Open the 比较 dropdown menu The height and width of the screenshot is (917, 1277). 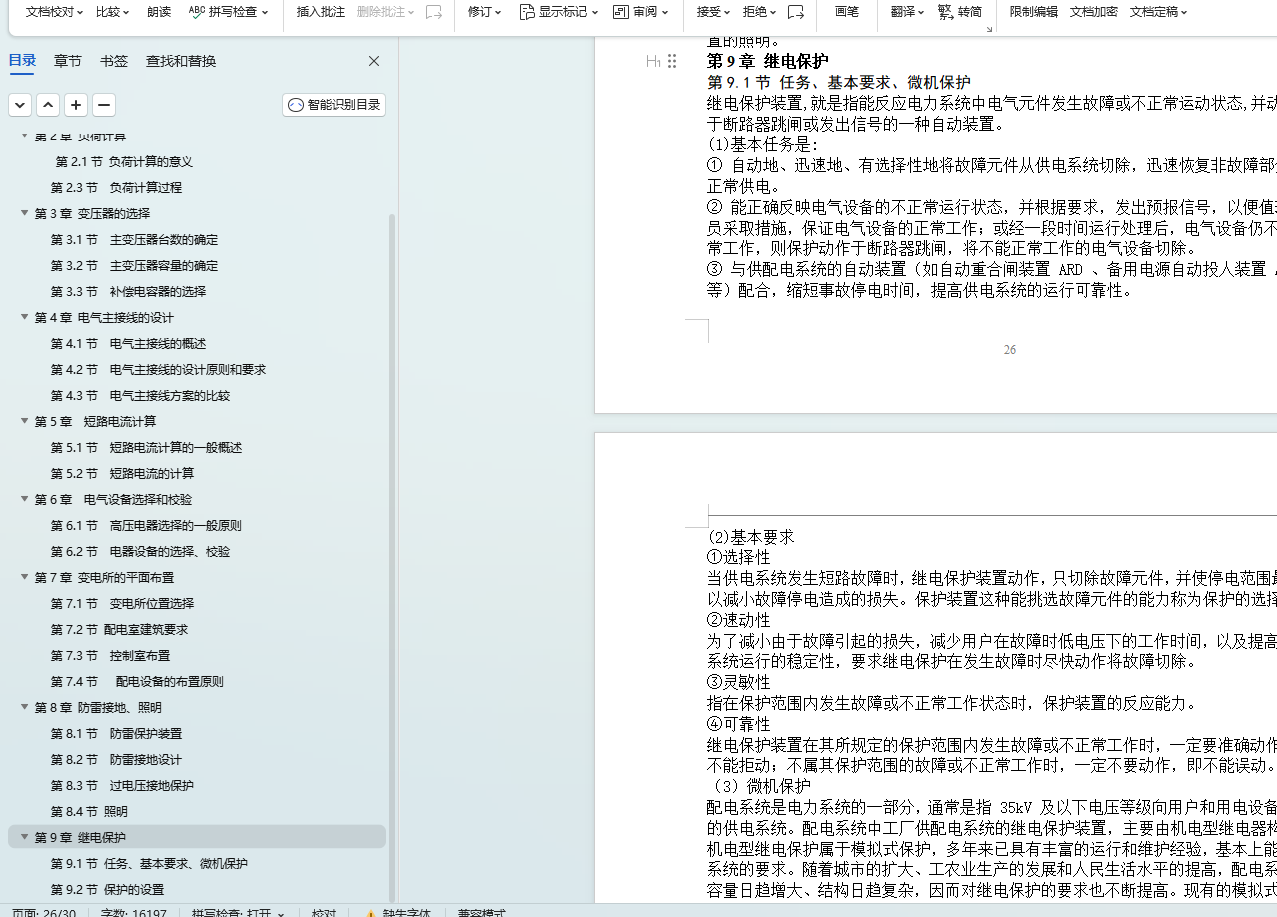(x=113, y=12)
